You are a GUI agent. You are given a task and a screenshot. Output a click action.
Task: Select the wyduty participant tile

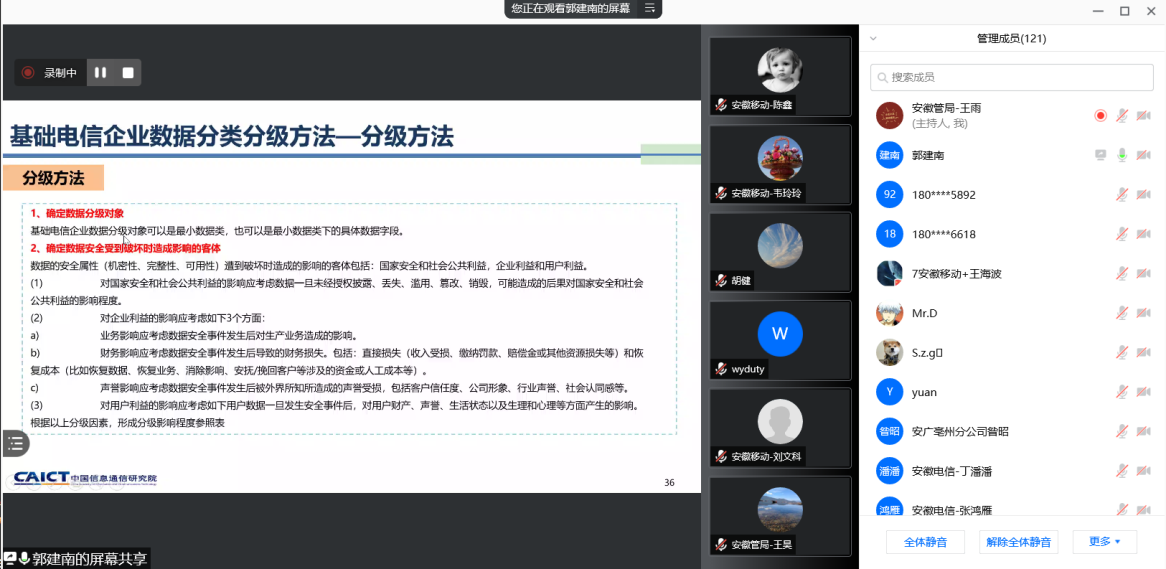(780, 340)
